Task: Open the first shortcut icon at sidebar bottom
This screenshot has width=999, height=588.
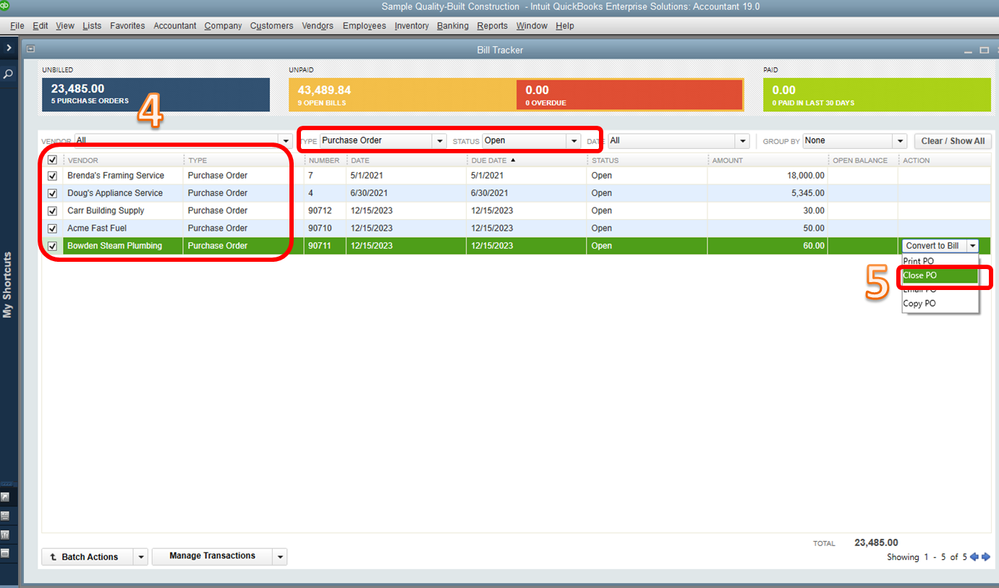Action: click(5, 497)
